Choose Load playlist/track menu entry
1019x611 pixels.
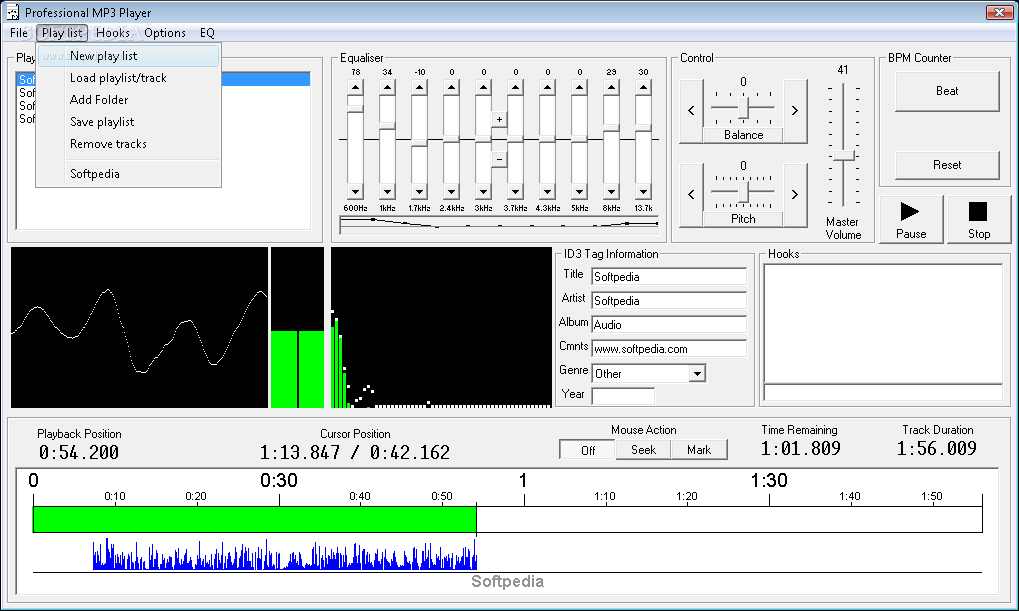129,78
